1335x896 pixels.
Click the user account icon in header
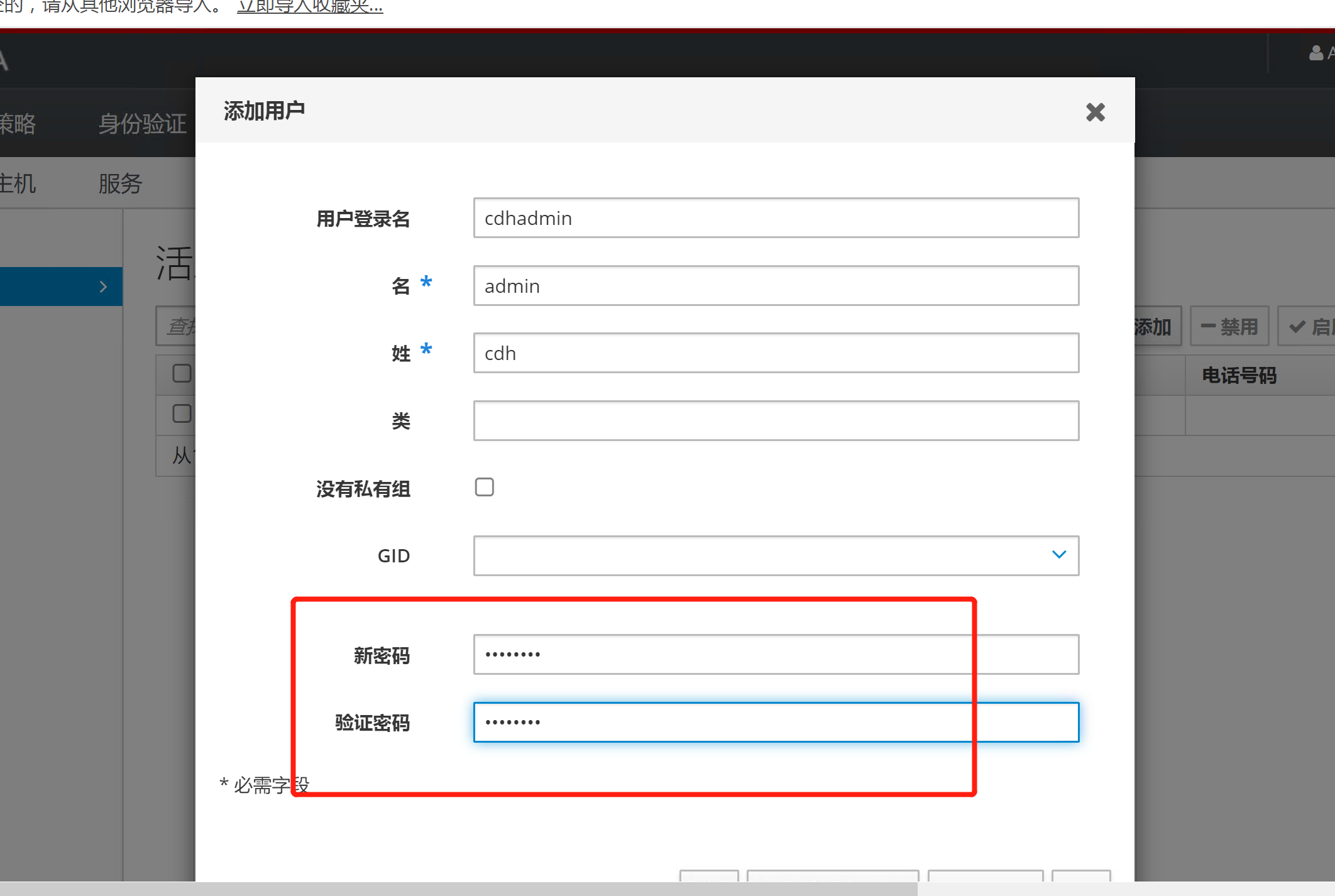click(x=1316, y=53)
